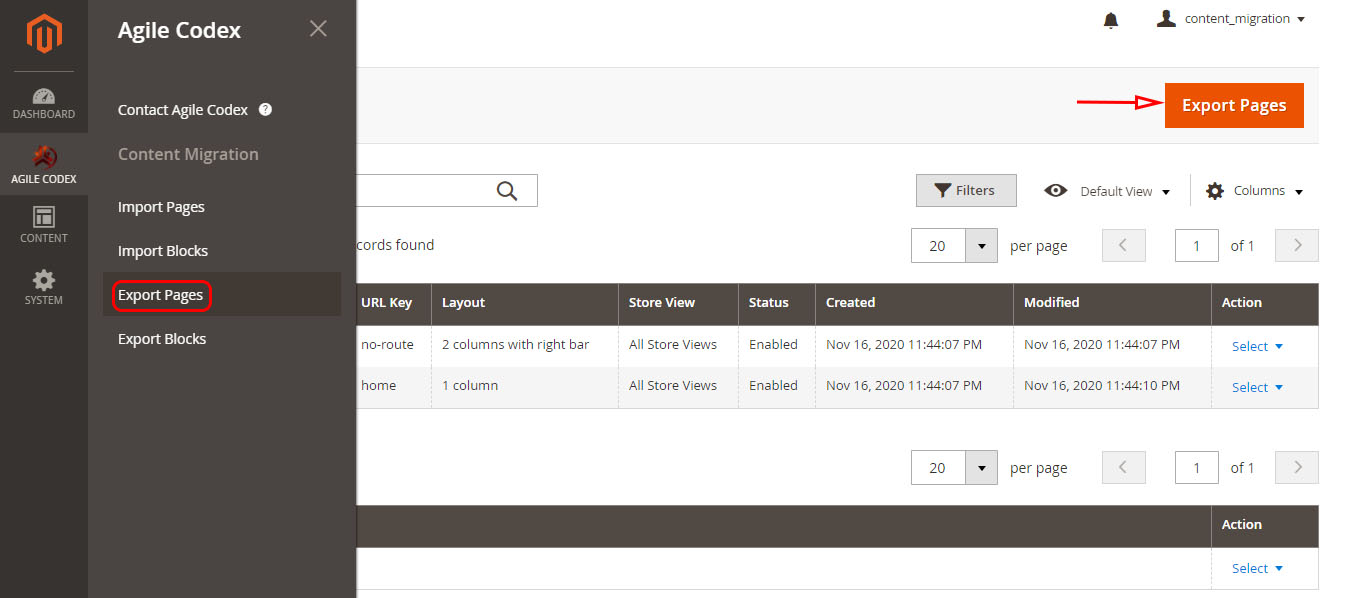The image size is (1346, 598).
Task: Click the search magnifier icon
Action: [x=507, y=191]
